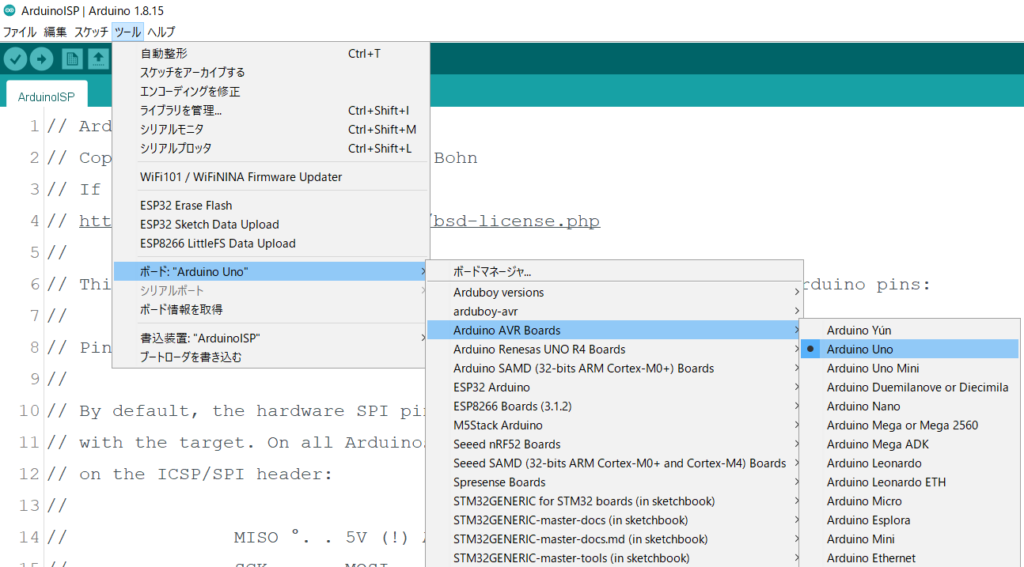The height and width of the screenshot is (567, 1024).
Task: Click ブートローダを書き込む
Action: (190, 357)
